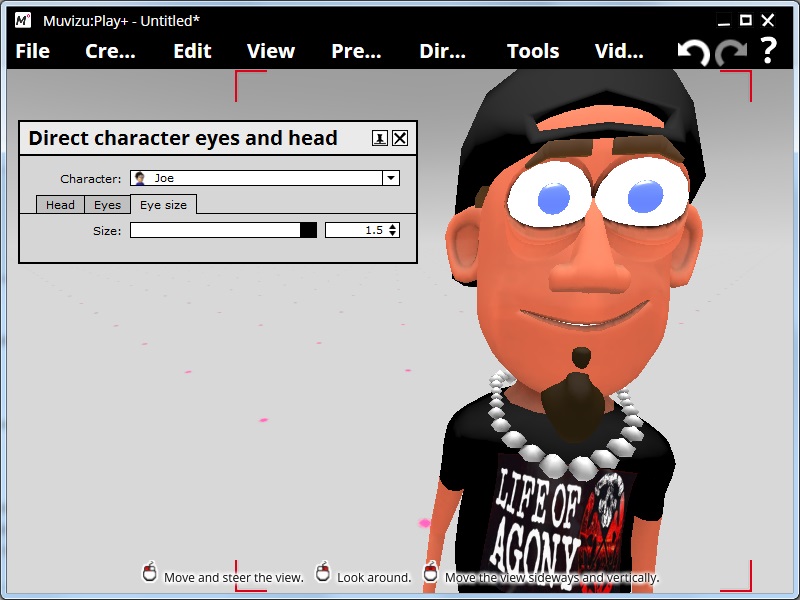
Task: Open the Tools menu
Action: pyautogui.click(x=533, y=51)
